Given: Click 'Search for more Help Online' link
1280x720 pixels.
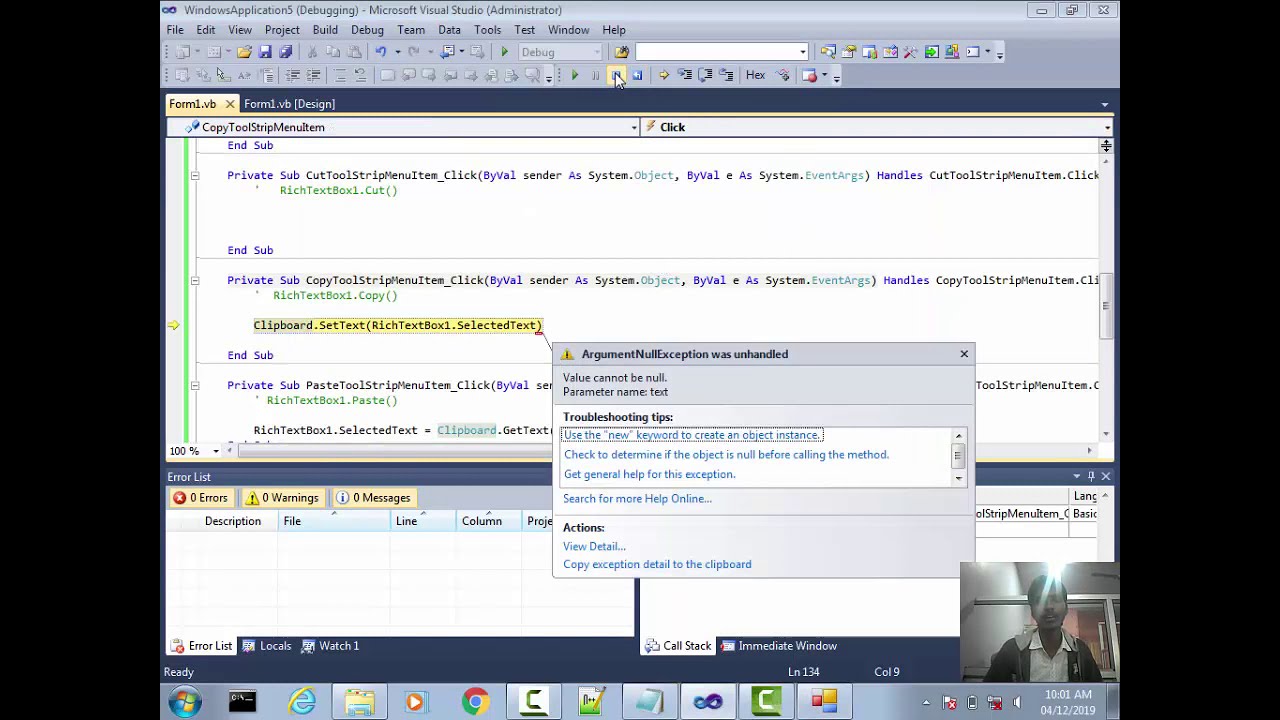Looking at the screenshot, I should point(637,499).
